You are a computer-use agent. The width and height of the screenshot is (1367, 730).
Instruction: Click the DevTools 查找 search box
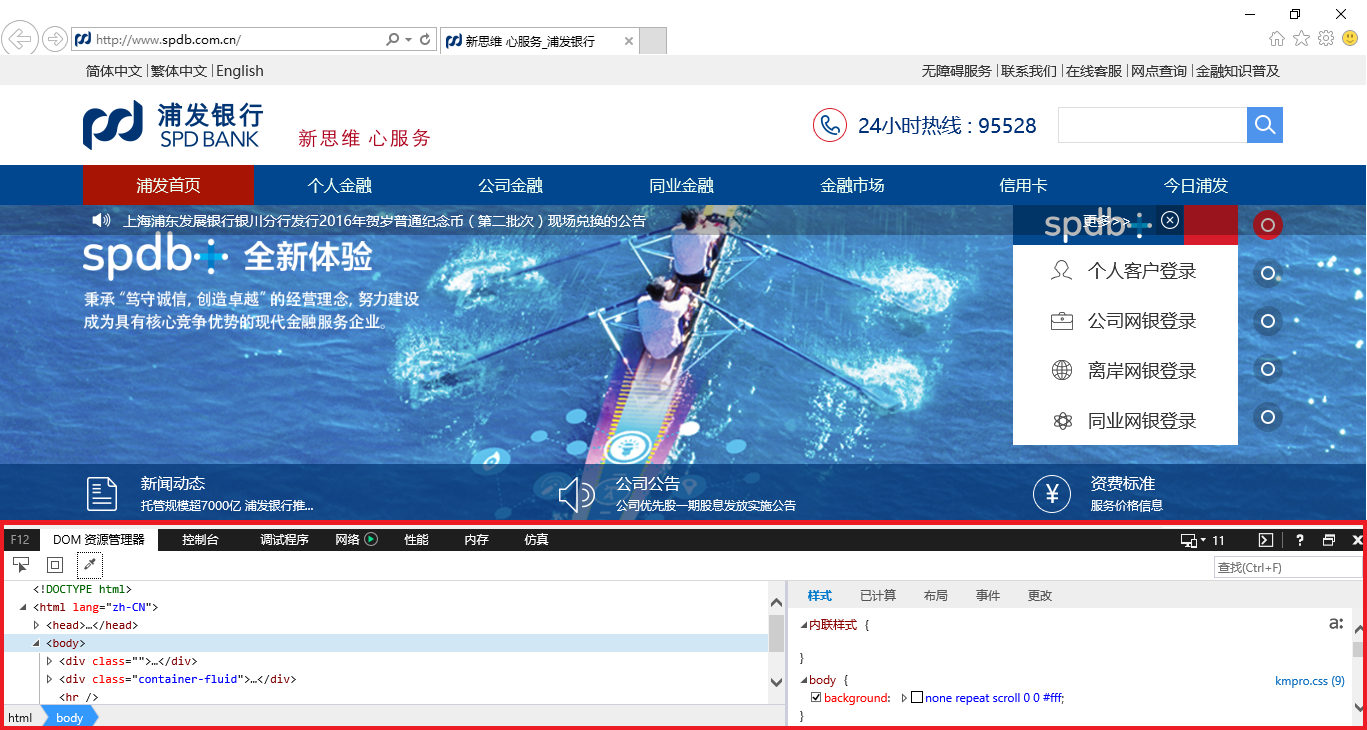click(1288, 567)
